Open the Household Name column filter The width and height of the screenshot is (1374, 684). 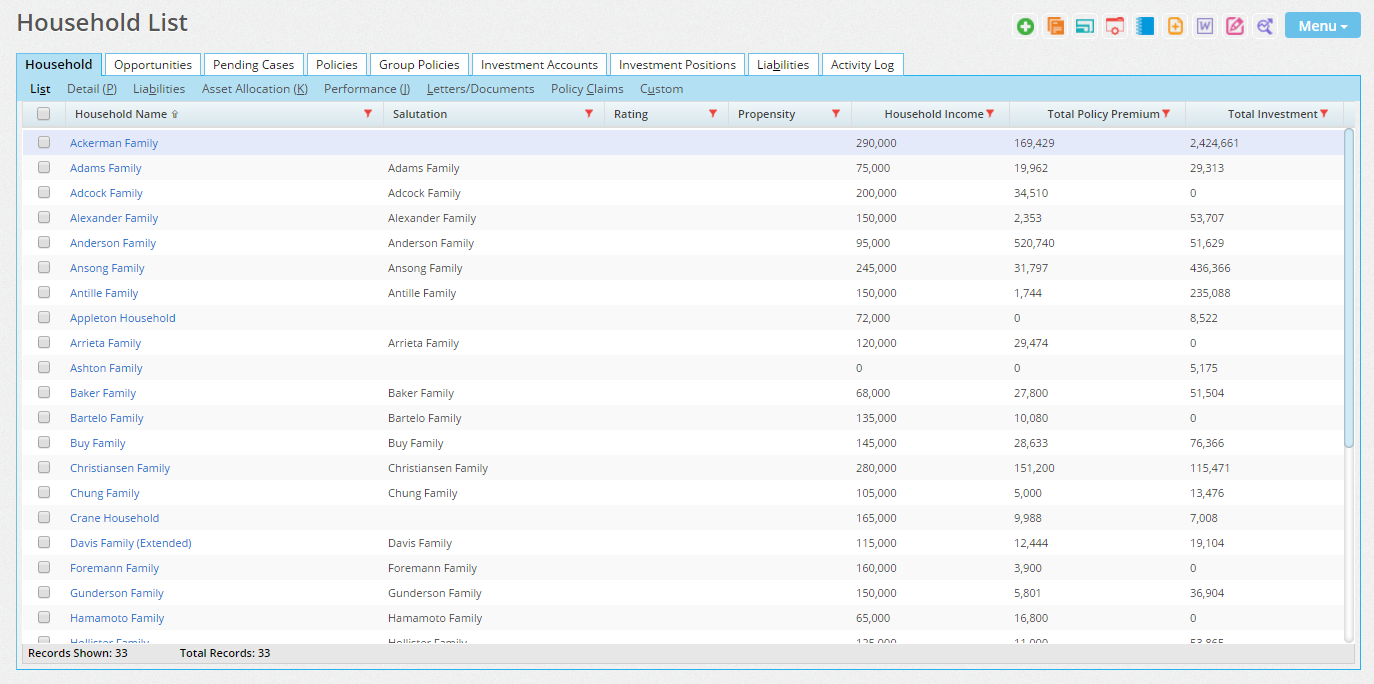[x=368, y=114]
